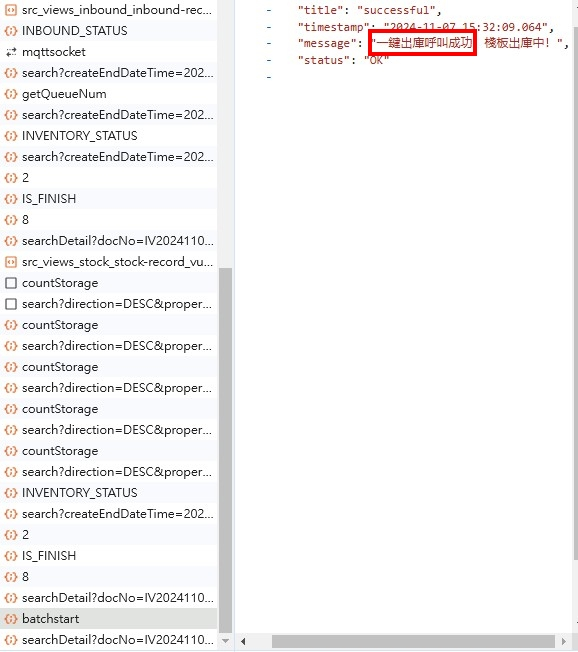Image resolution: width=578 pixels, height=652 pixels.
Task: Collapse the "title" line dash marker
Action: click(x=269, y=10)
